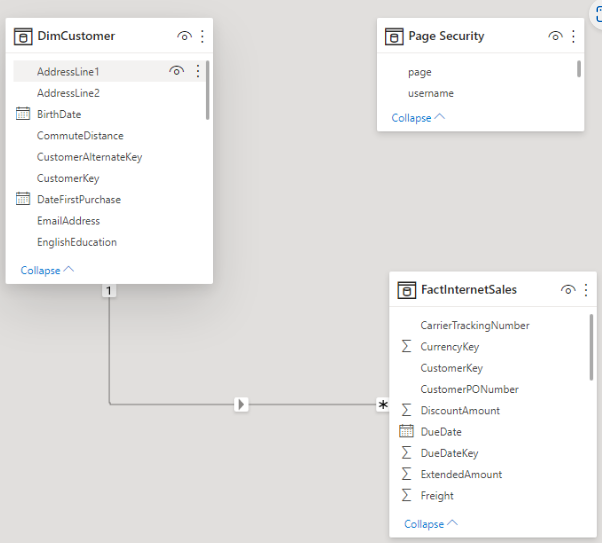Image resolution: width=602 pixels, height=543 pixels.
Task: Open more options for AddressLine1 column
Action: click(x=198, y=71)
